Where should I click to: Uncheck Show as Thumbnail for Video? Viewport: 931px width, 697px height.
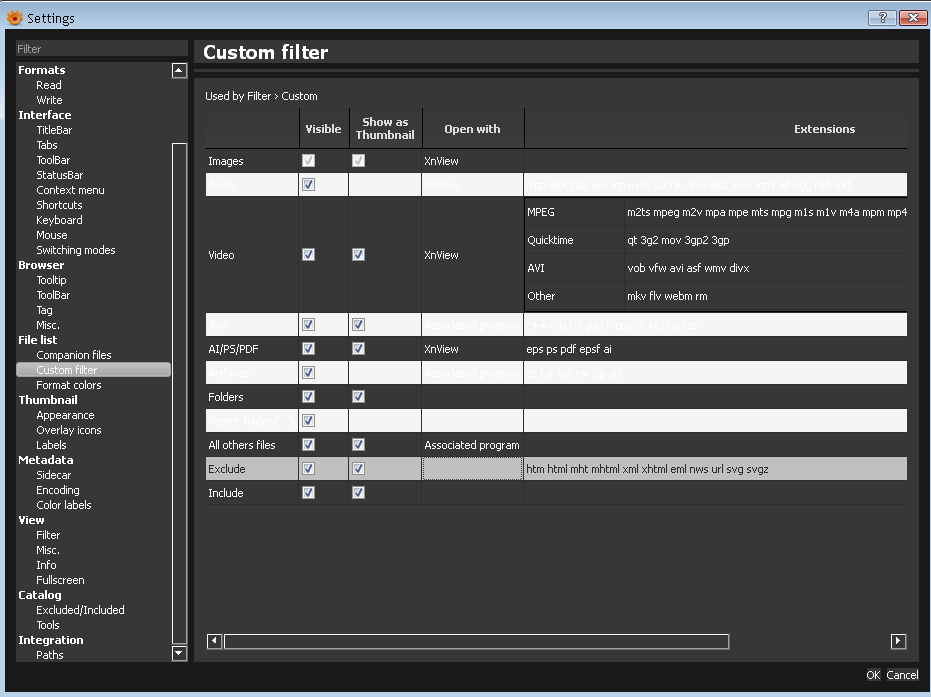pyautogui.click(x=358, y=255)
